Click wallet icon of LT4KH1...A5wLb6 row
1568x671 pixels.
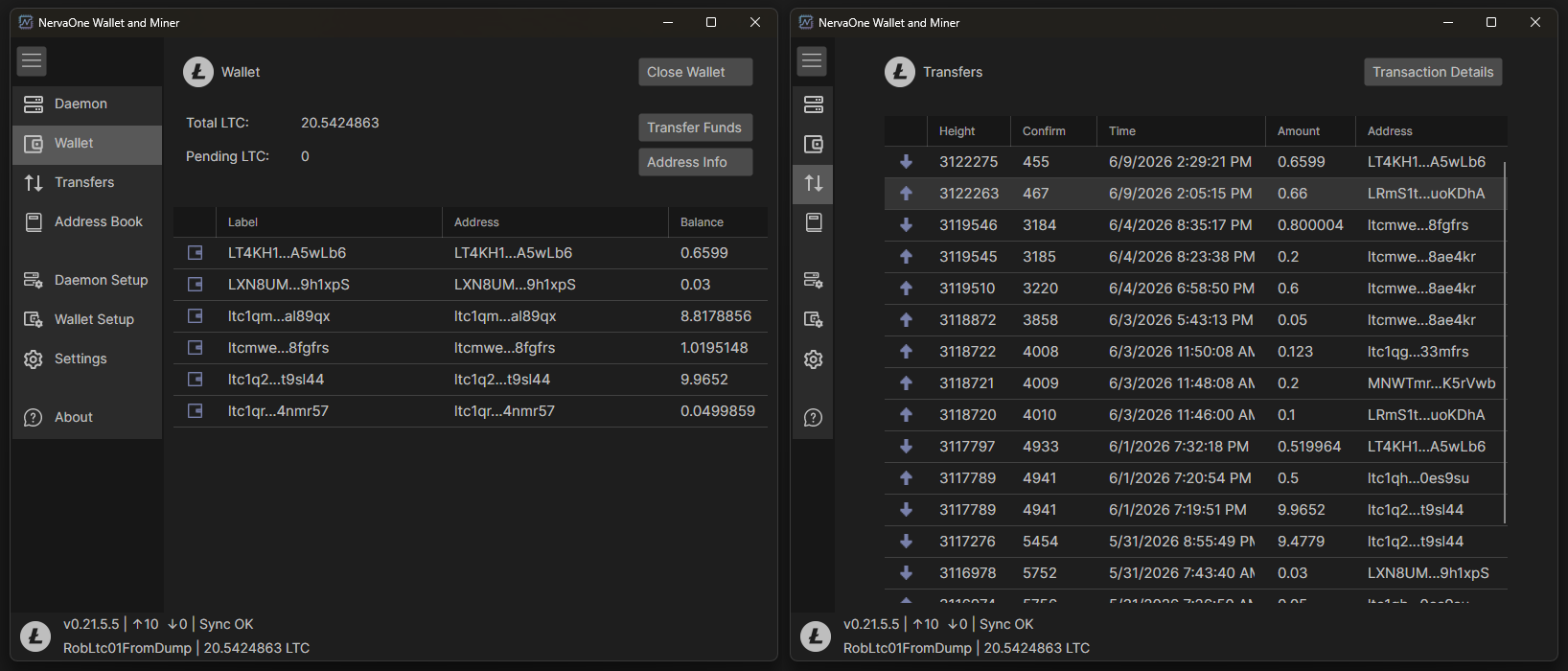(195, 253)
